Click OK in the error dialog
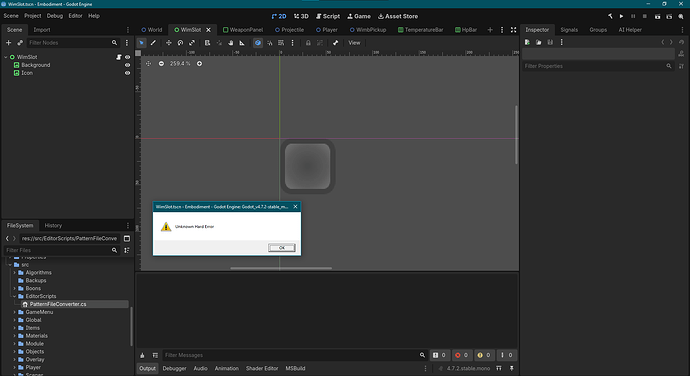 pos(282,247)
